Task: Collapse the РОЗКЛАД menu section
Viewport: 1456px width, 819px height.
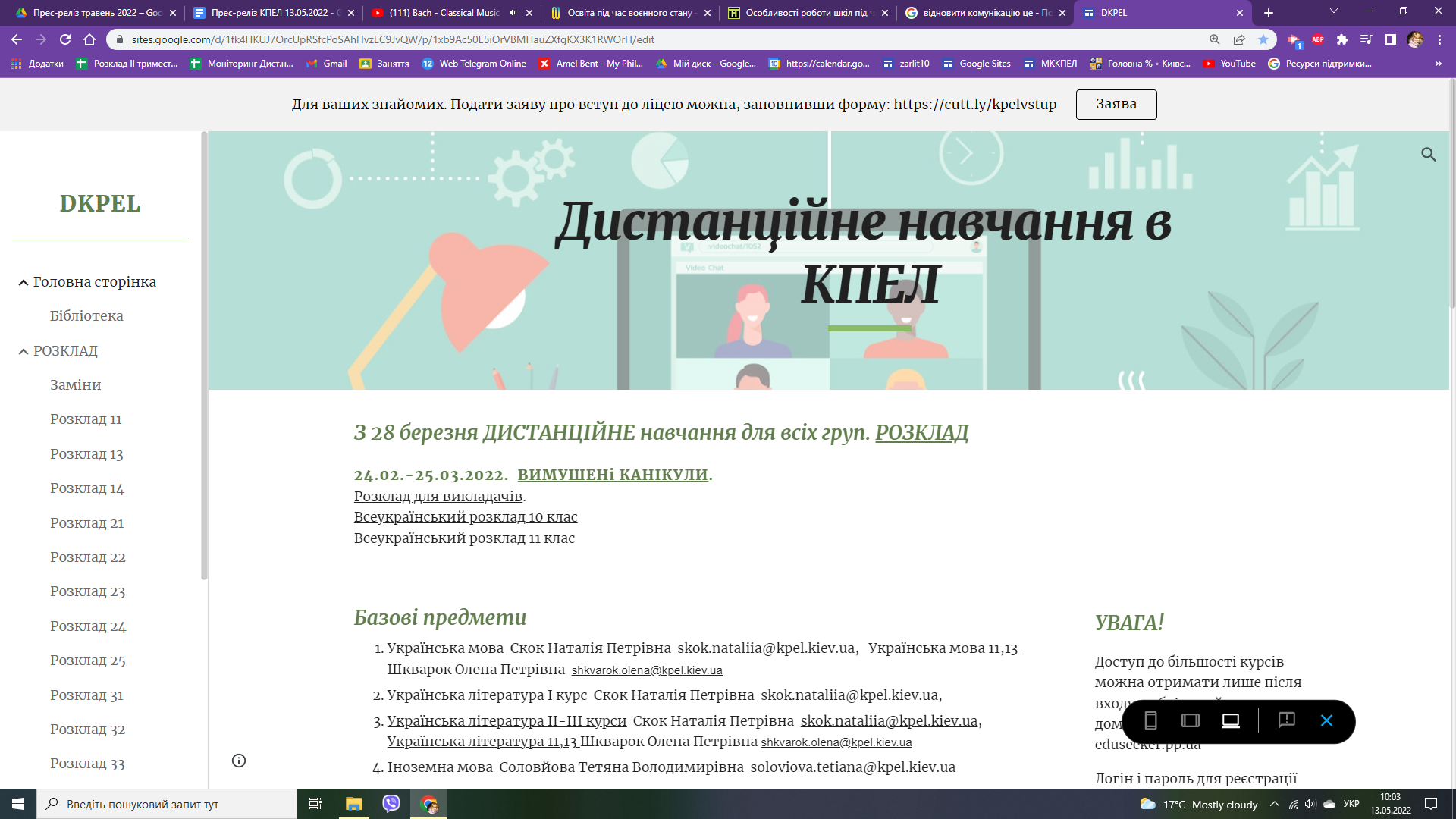Action: (24, 351)
